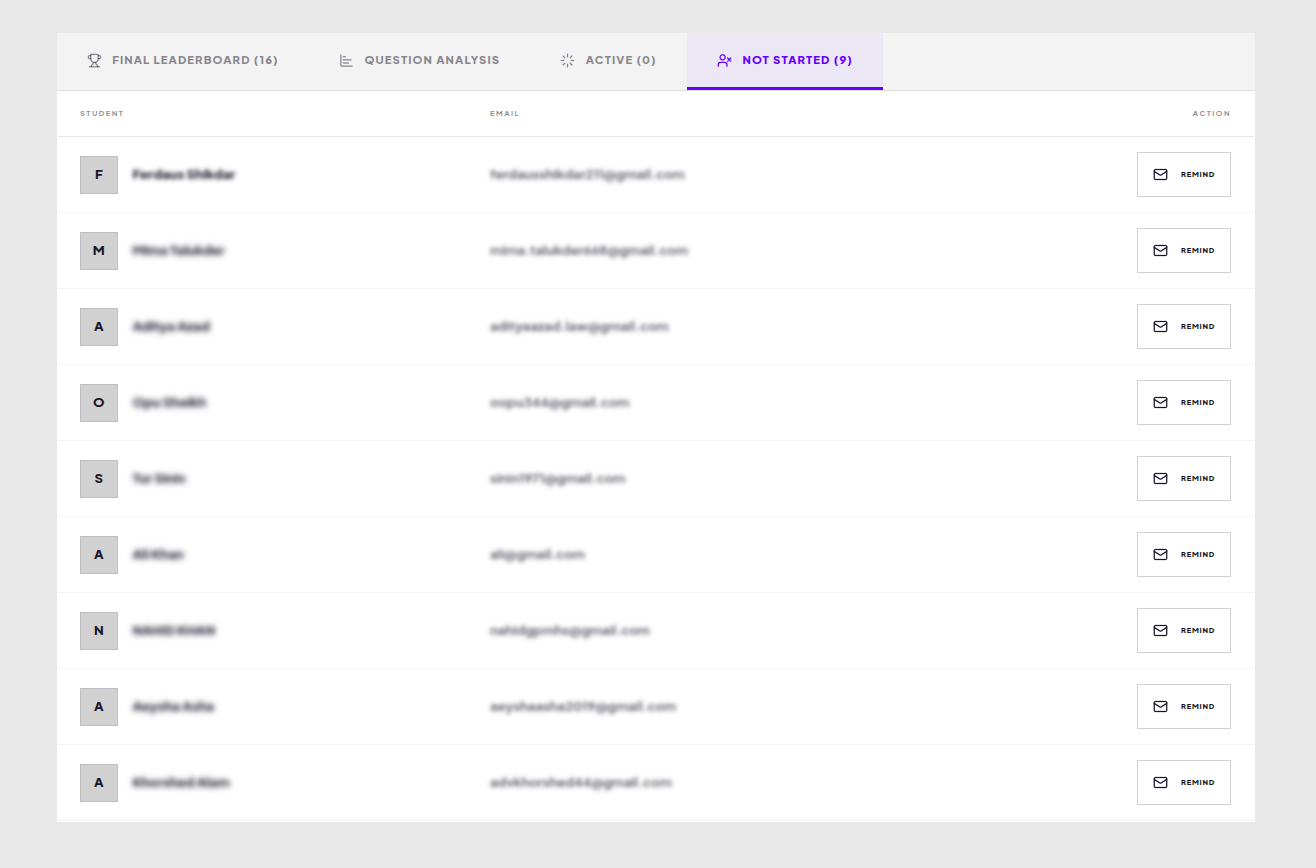Send a reminder to Ali Khan

(1184, 555)
